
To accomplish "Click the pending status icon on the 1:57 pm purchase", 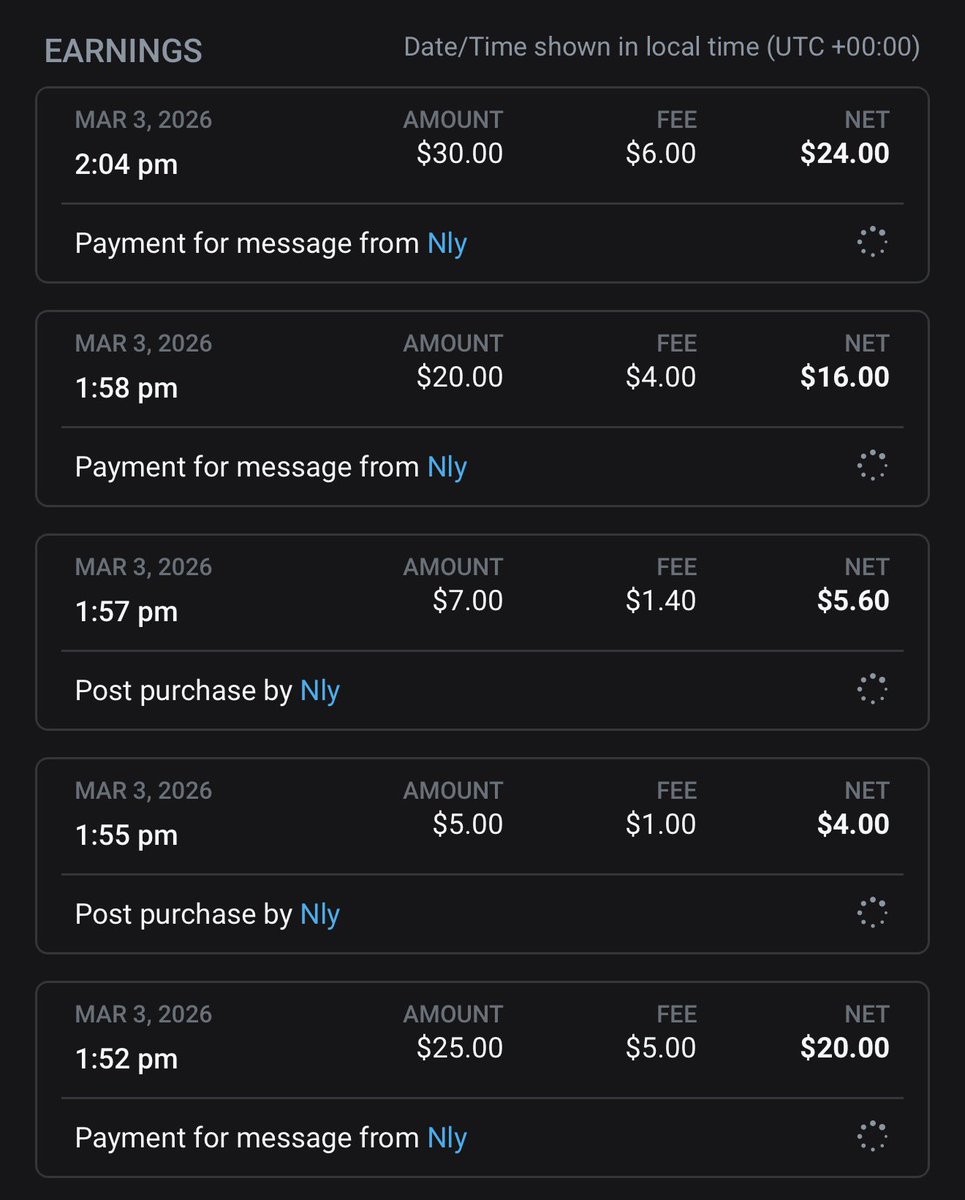I will 872,690.
